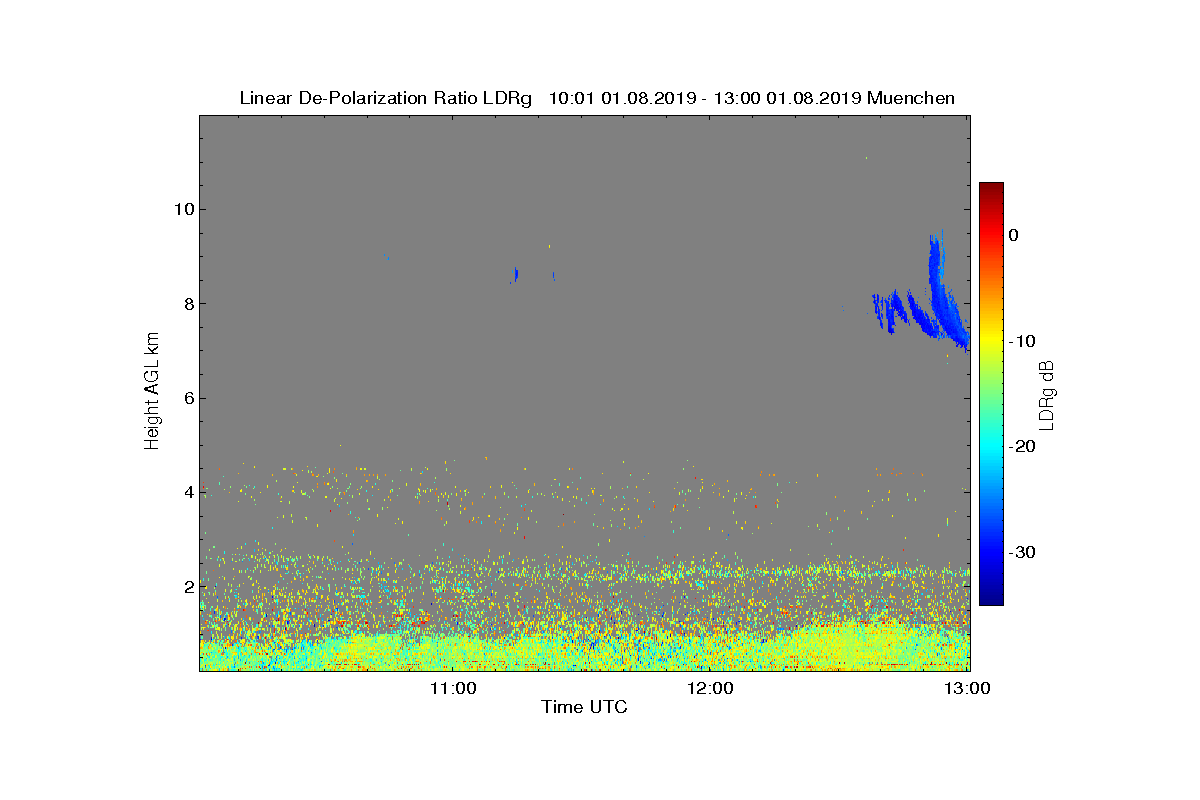This screenshot has width=1200, height=800.
Task: Click the colorbar tick value '-20'
Action: [x=1022, y=446]
